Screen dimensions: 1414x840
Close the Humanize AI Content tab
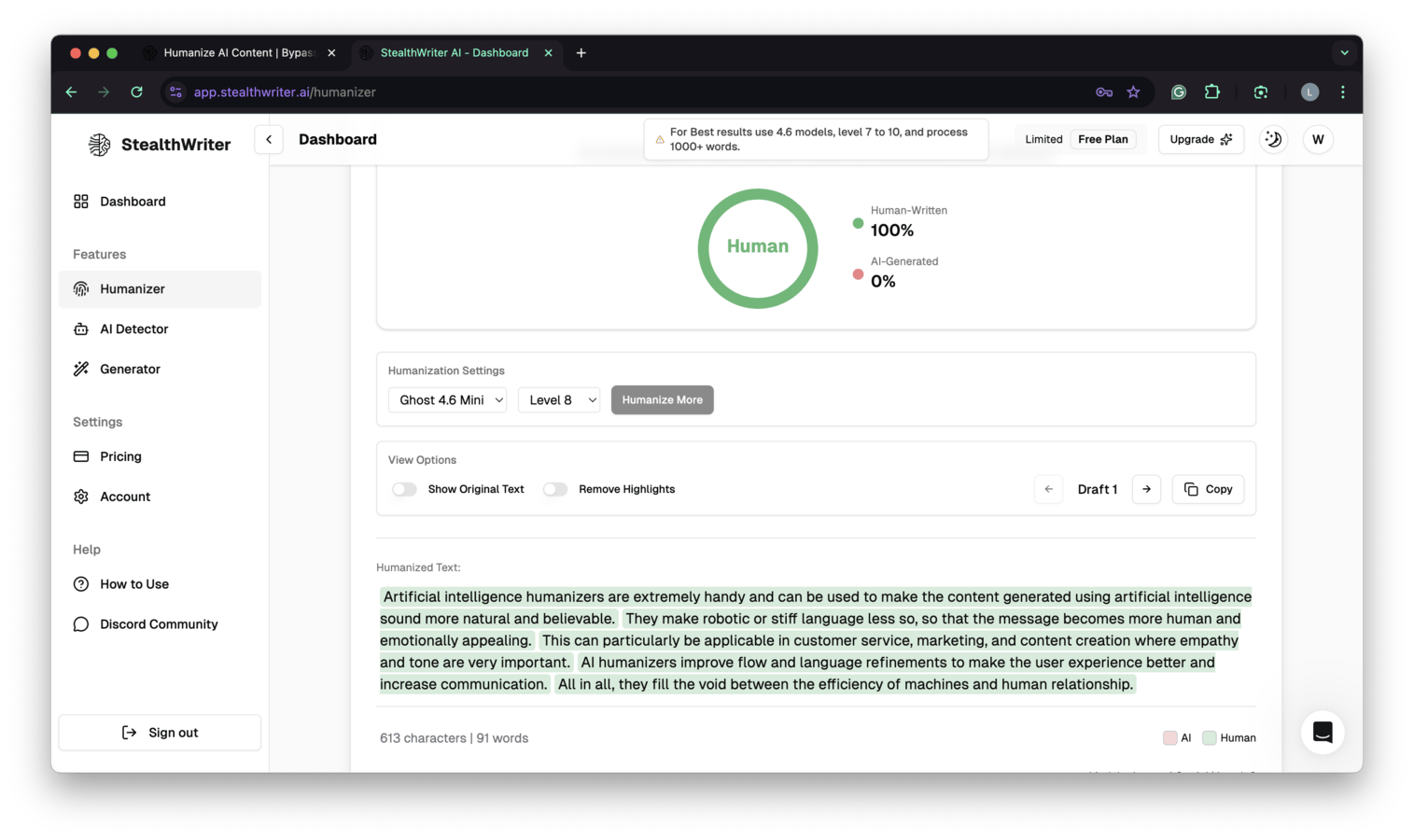point(331,53)
